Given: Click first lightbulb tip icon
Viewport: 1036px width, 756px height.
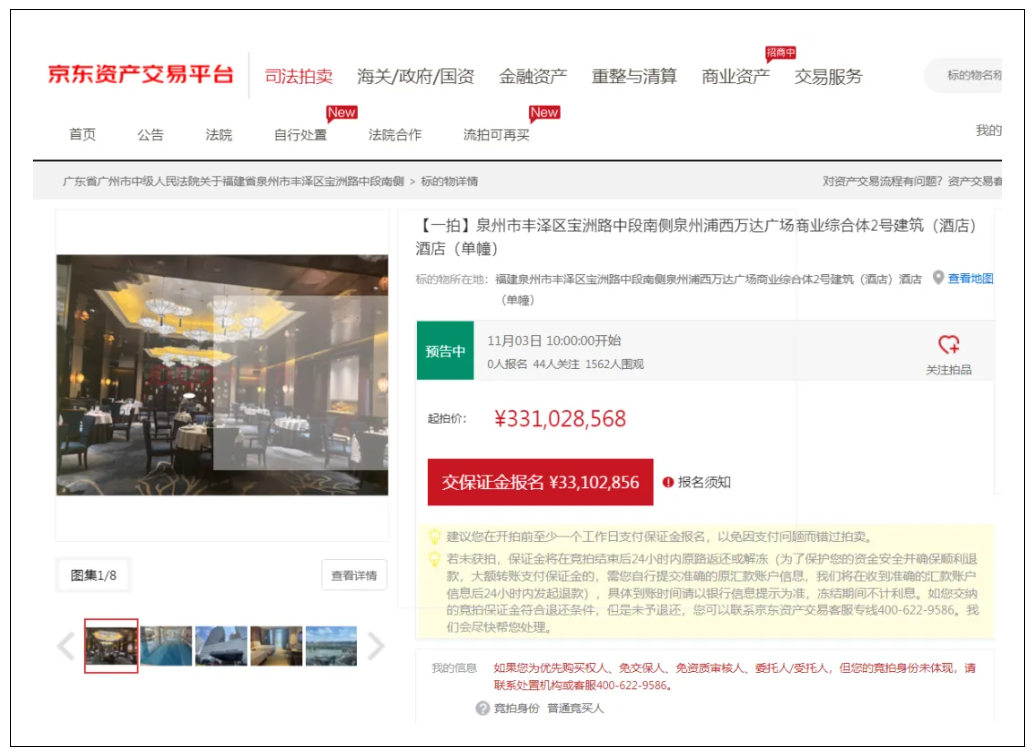Looking at the screenshot, I should pos(435,537).
